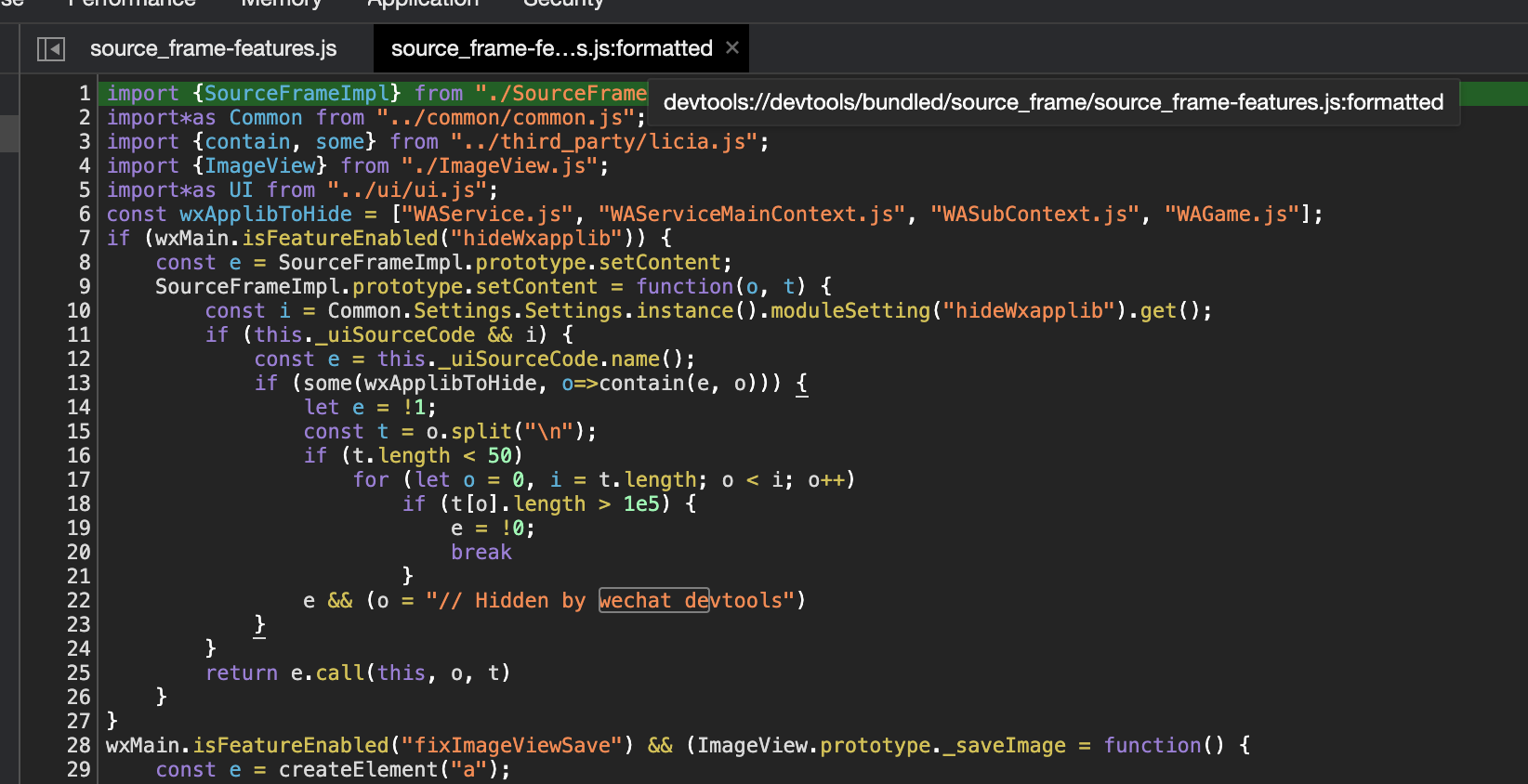Click "break" keyword on line 20

click(481, 552)
